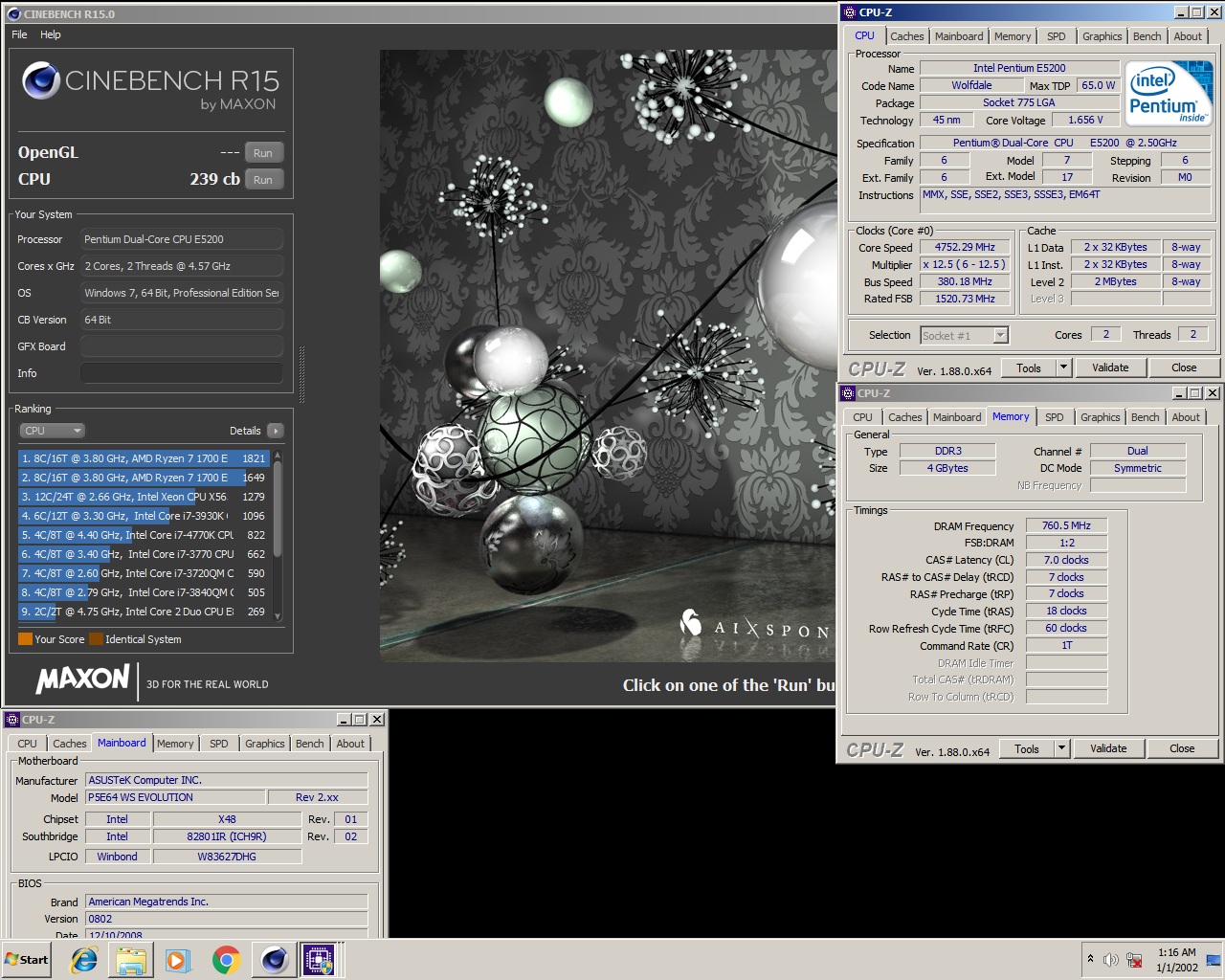Open Graphics tab in CPU-Z CPU window
Image resolution: width=1225 pixels, height=980 pixels.
[1102, 36]
